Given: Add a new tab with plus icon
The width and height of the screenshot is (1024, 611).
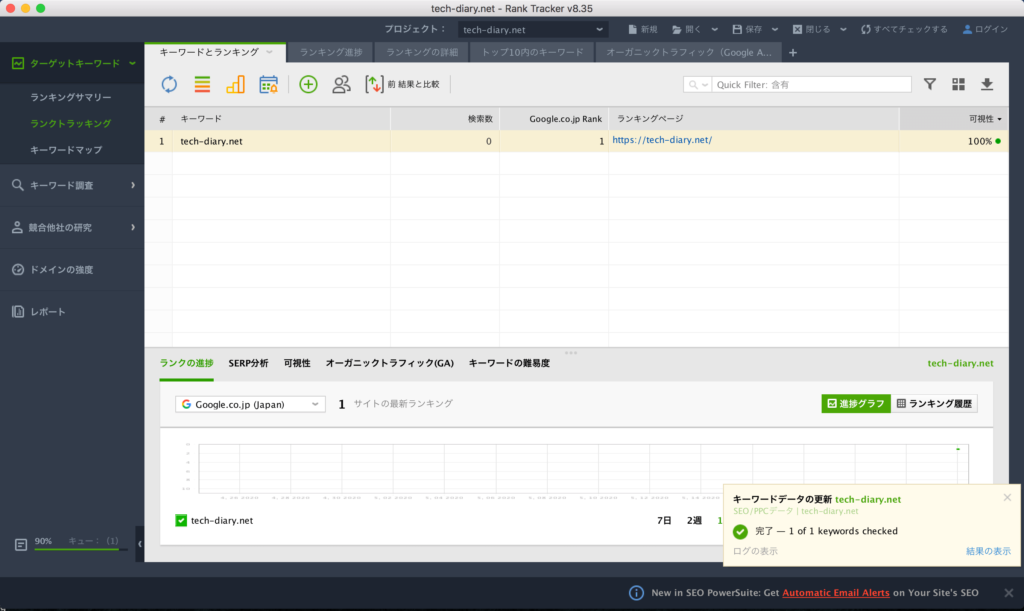Looking at the screenshot, I should pyautogui.click(x=793, y=52).
